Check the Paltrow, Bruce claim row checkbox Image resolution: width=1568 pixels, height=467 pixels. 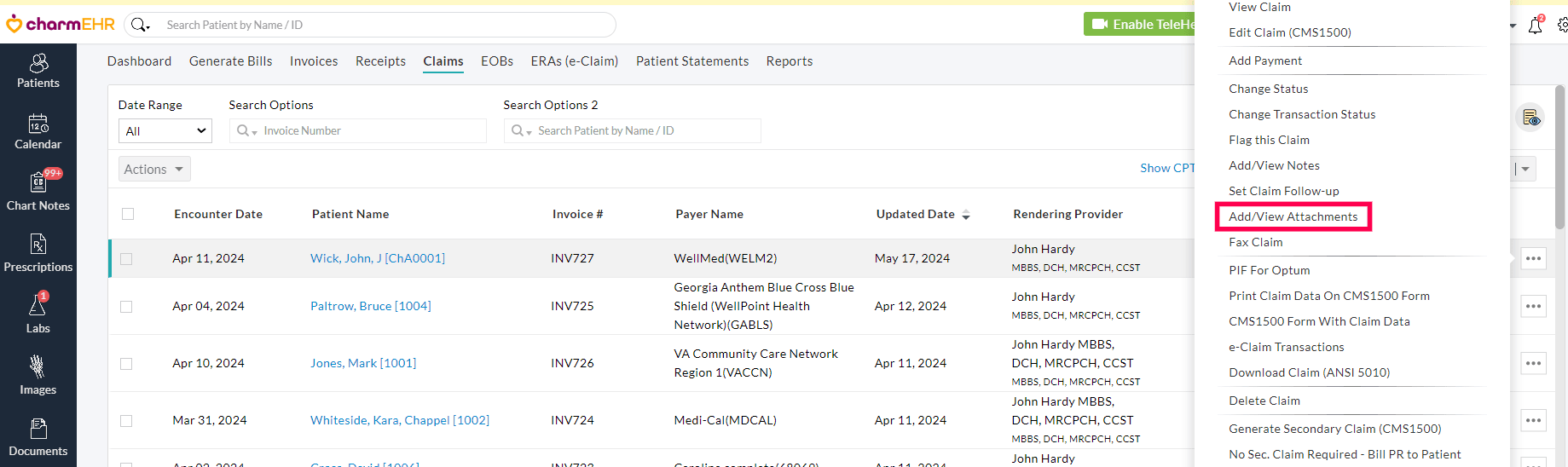126,307
